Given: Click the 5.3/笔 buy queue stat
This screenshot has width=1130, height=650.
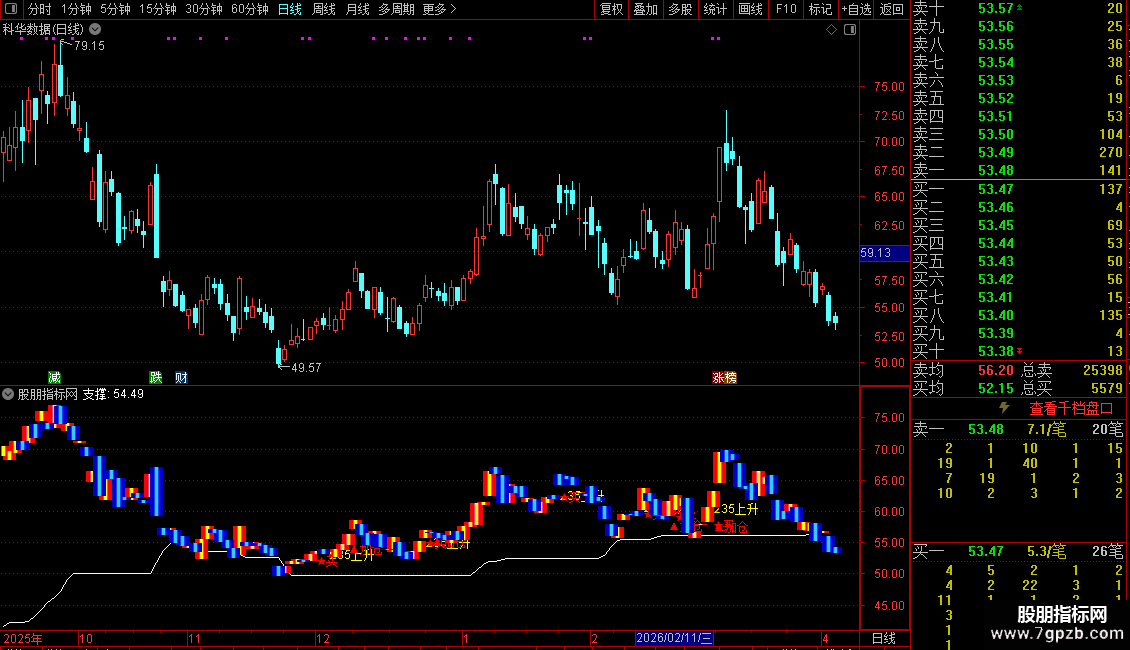Looking at the screenshot, I should tap(1046, 551).
